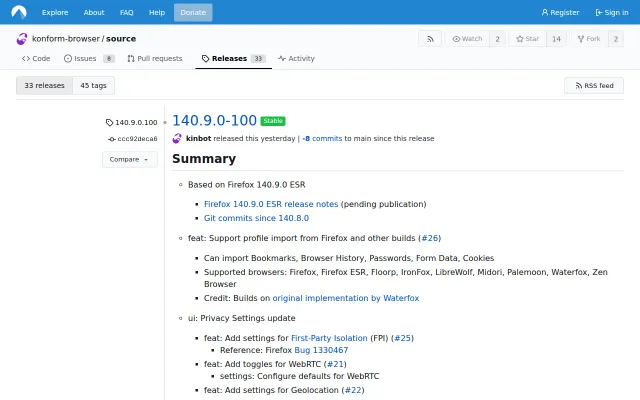Open Git commits since 140.8.0
This screenshot has height=400, width=640.
tap(256, 218)
